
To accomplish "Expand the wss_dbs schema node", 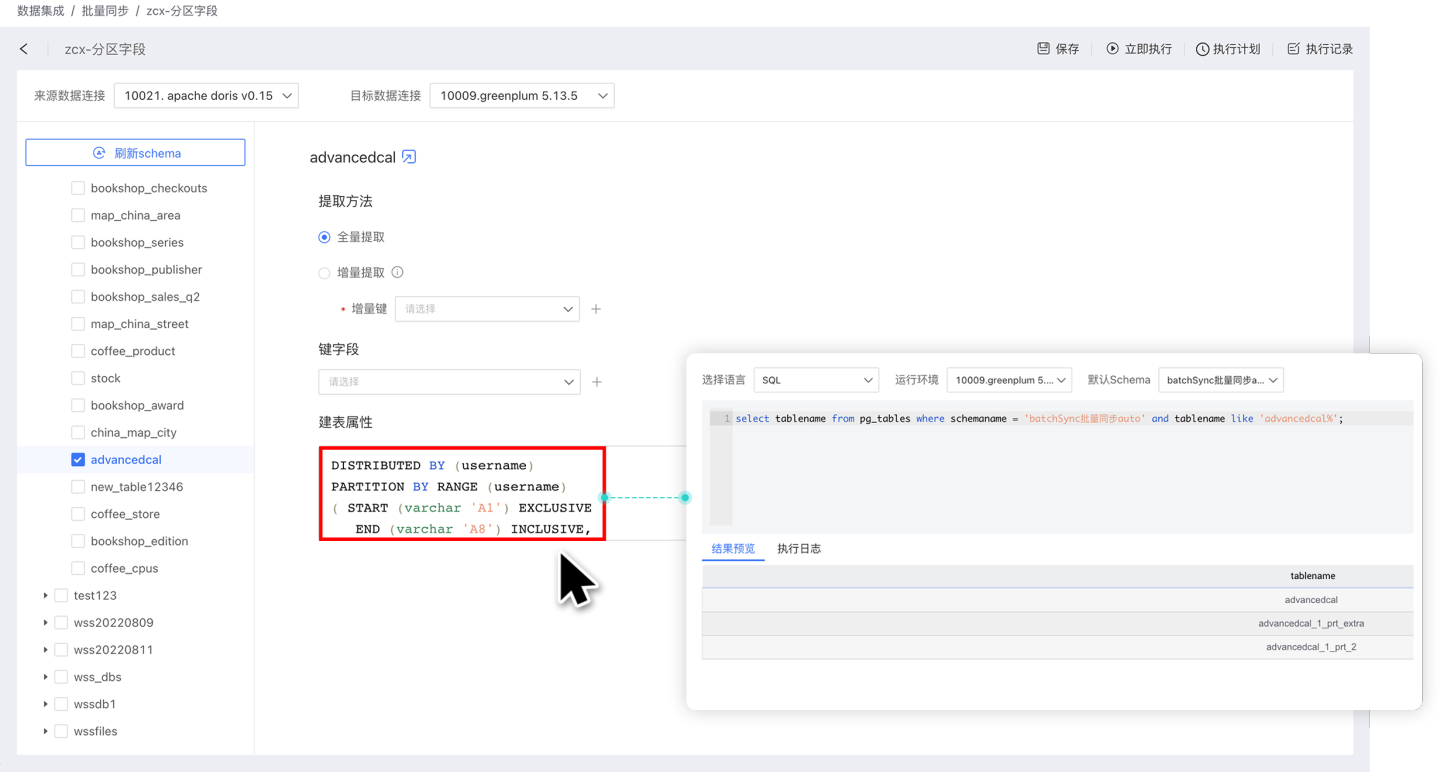I will pyautogui.click(x=45, y=677).
